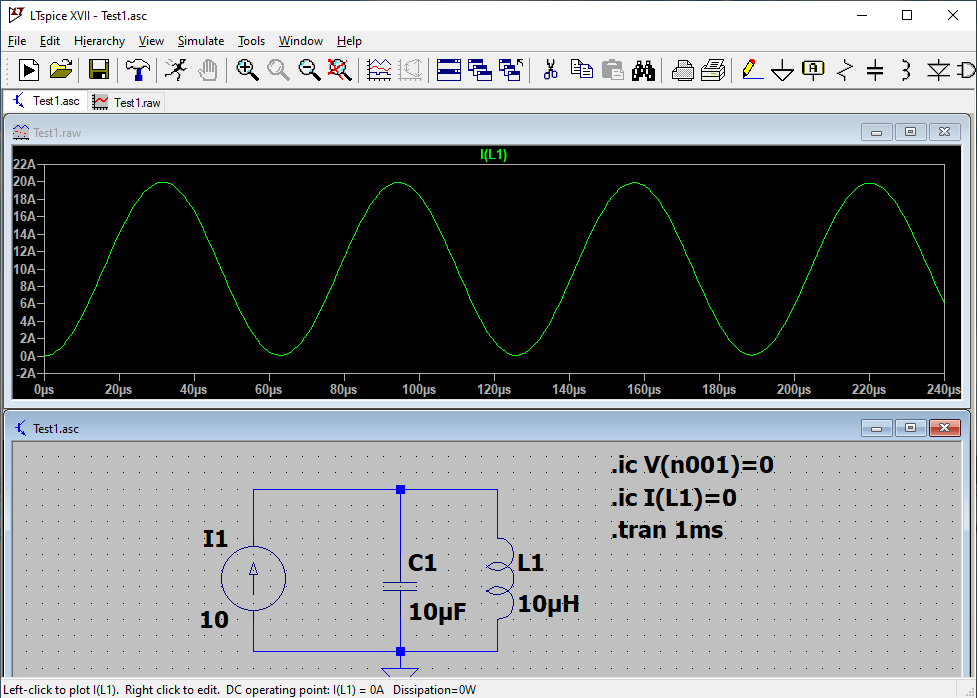Screen dimensions: 978x698
Task: Click the .ic V(n001)=0 directive
Action: (x=692, y=465)
